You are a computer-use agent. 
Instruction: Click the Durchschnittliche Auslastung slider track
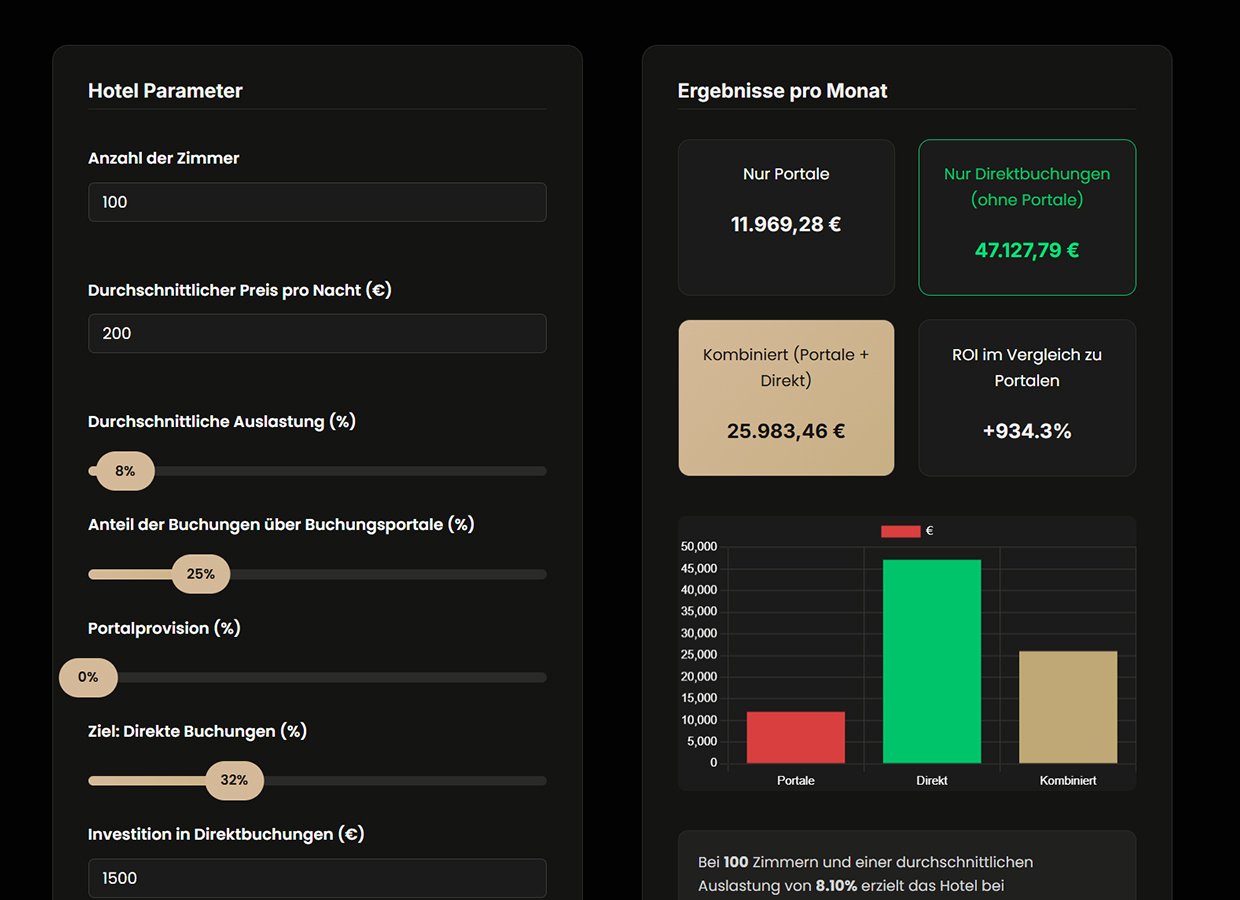pyautogui.click(x=350, y=471)
